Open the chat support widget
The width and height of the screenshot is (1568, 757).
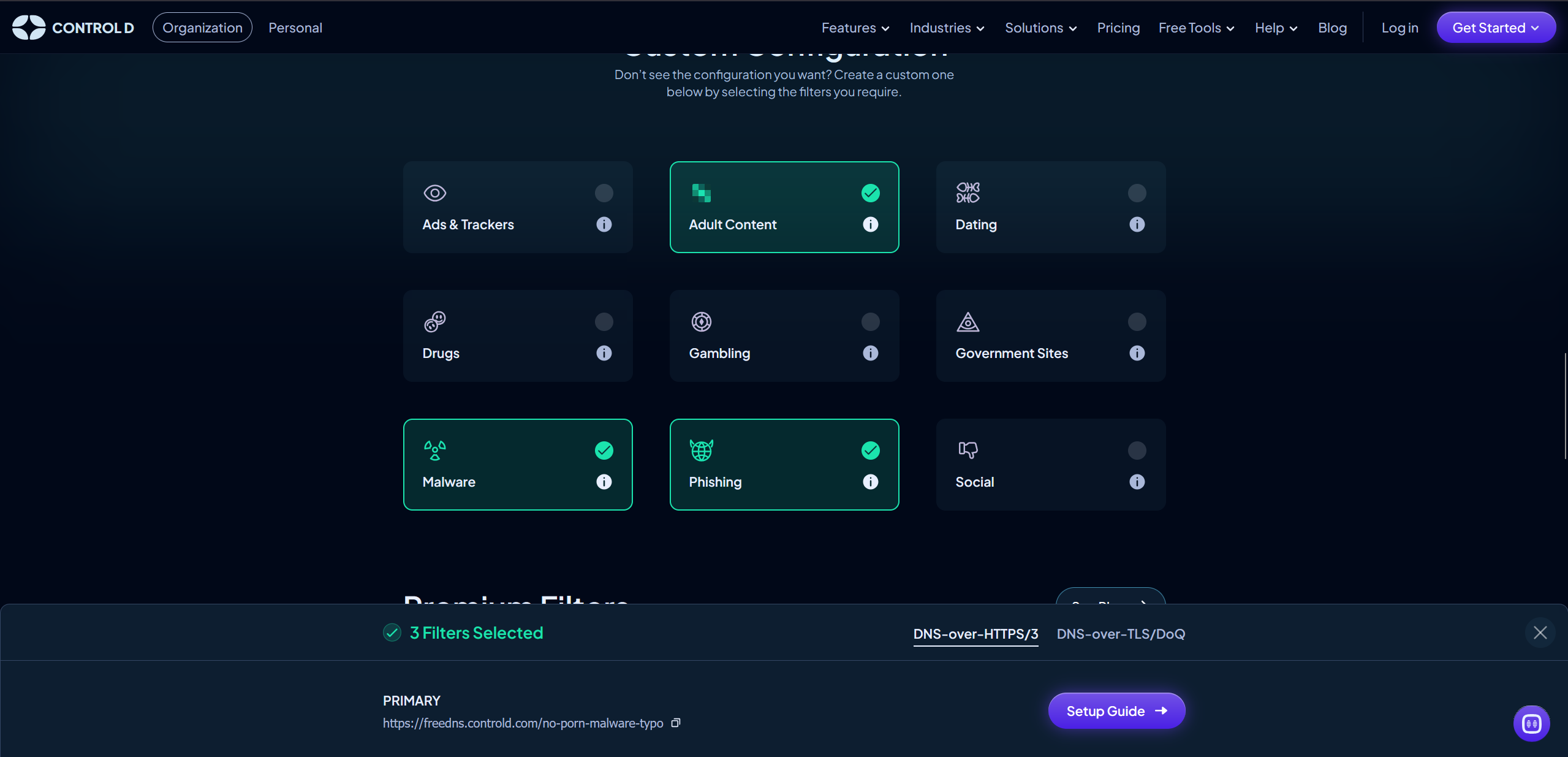coord(1531,723)
